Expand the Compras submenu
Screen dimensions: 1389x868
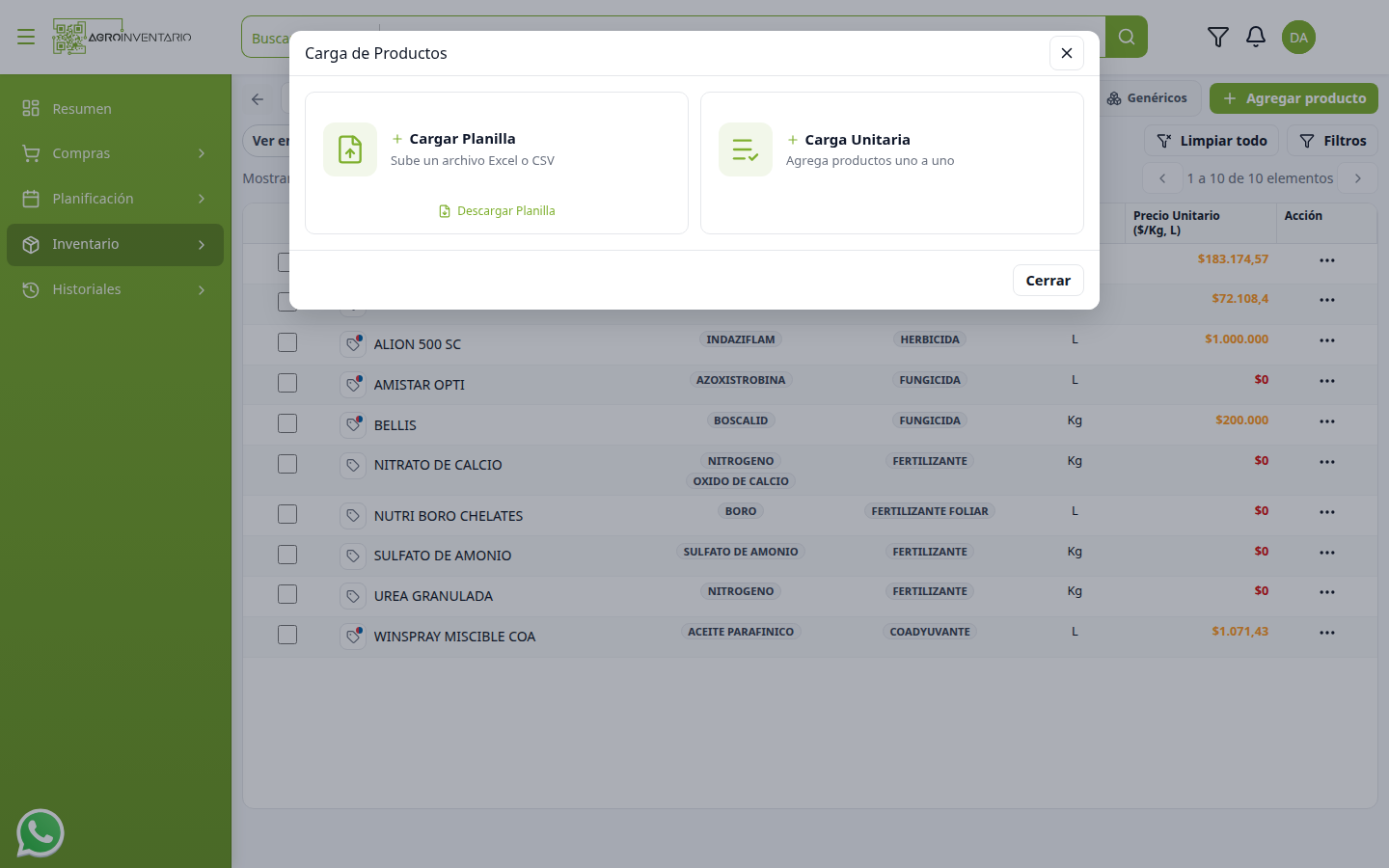(x=202, y=153)
